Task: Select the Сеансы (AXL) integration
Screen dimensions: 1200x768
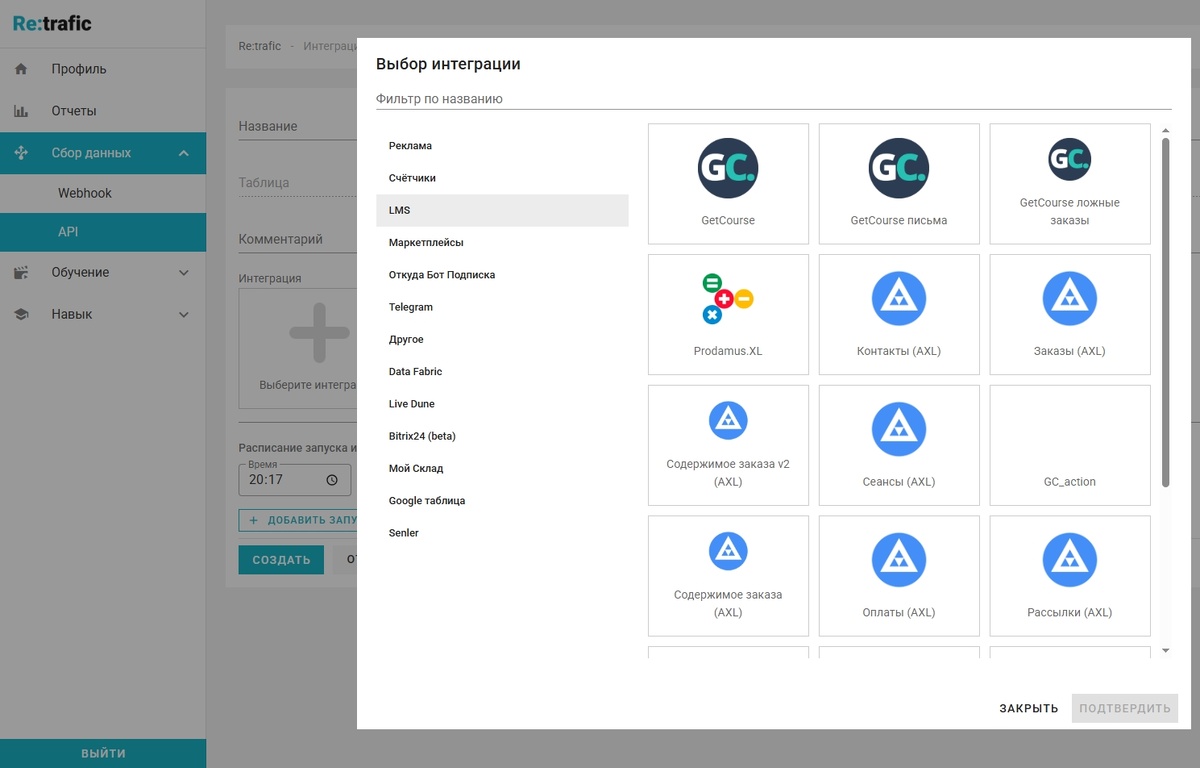Action: click(x=899, y=445)
